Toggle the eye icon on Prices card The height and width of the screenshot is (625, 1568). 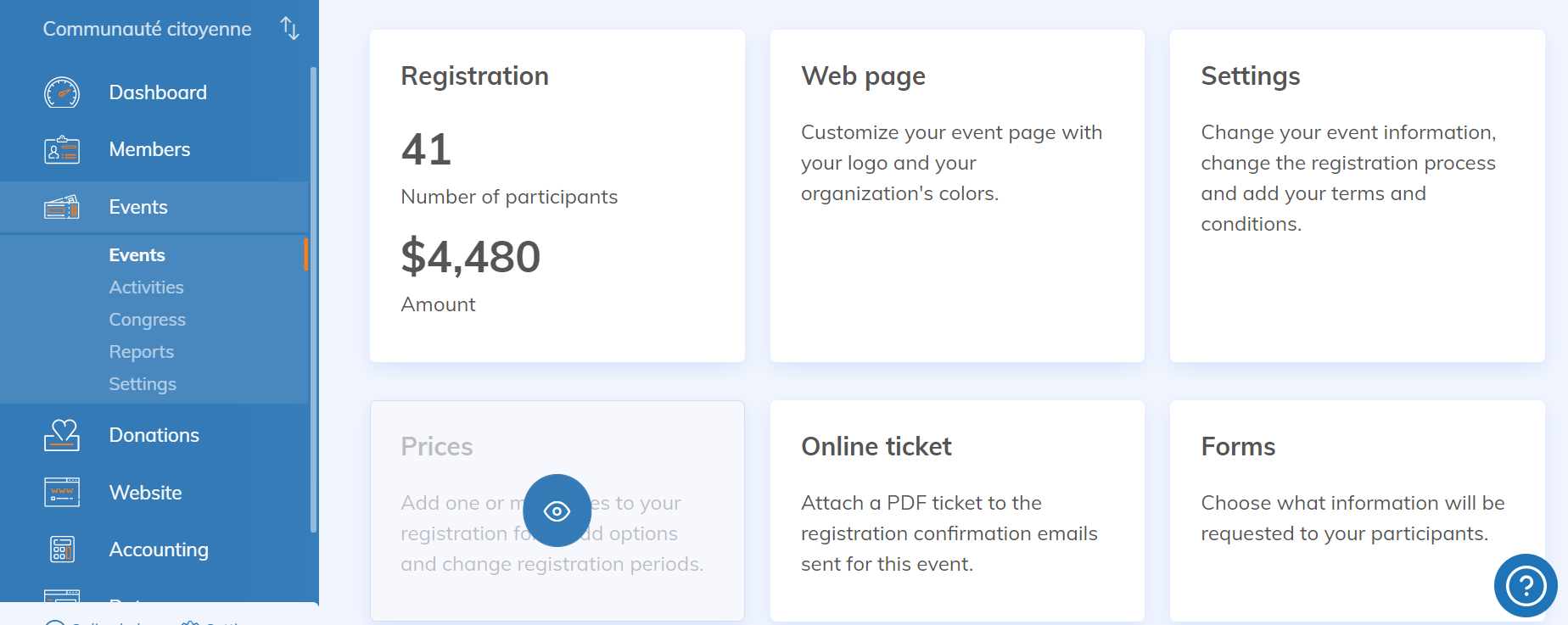point(557,511)
